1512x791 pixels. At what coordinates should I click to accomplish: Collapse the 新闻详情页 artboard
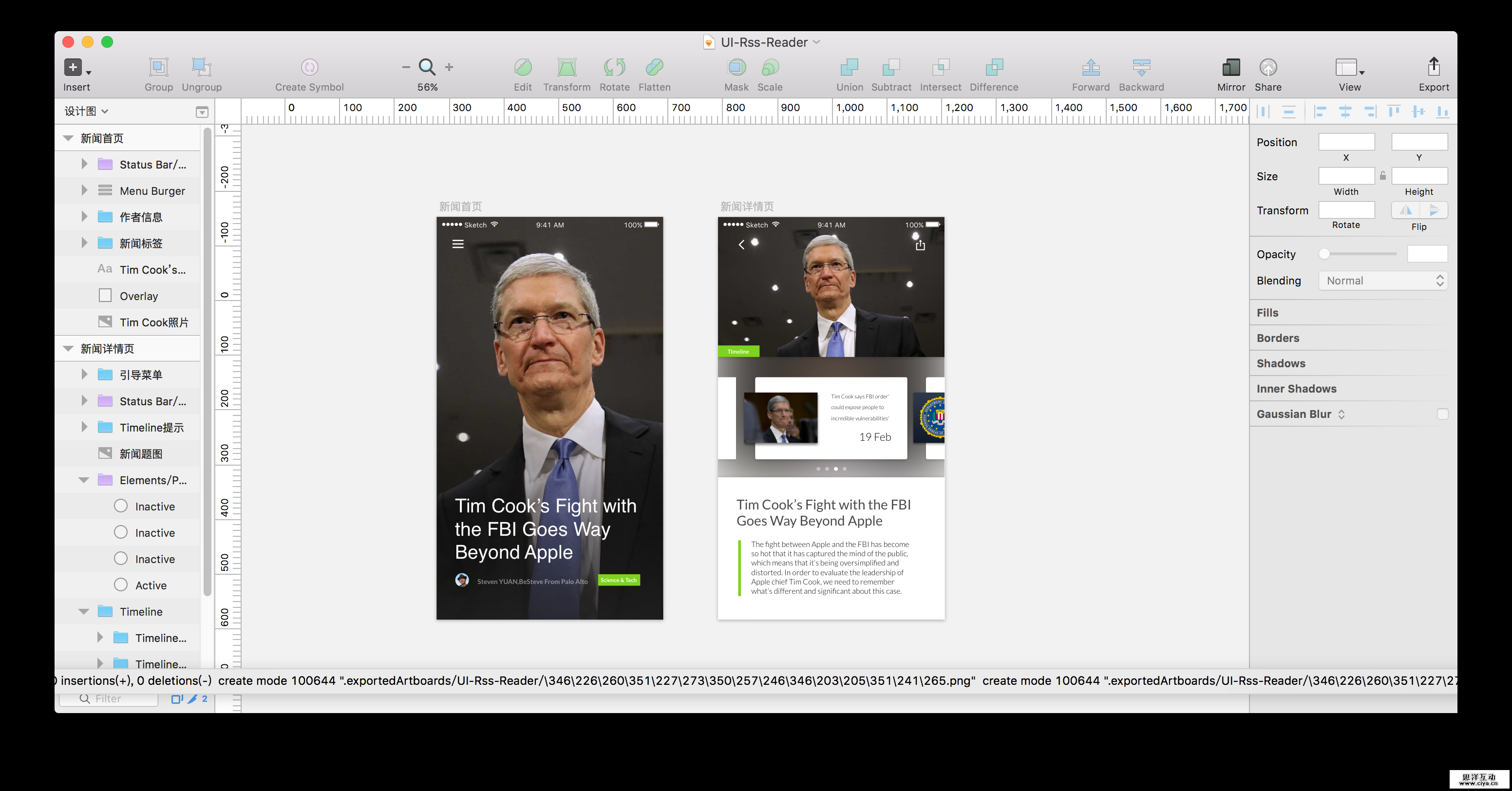click(x=68, y=349)
